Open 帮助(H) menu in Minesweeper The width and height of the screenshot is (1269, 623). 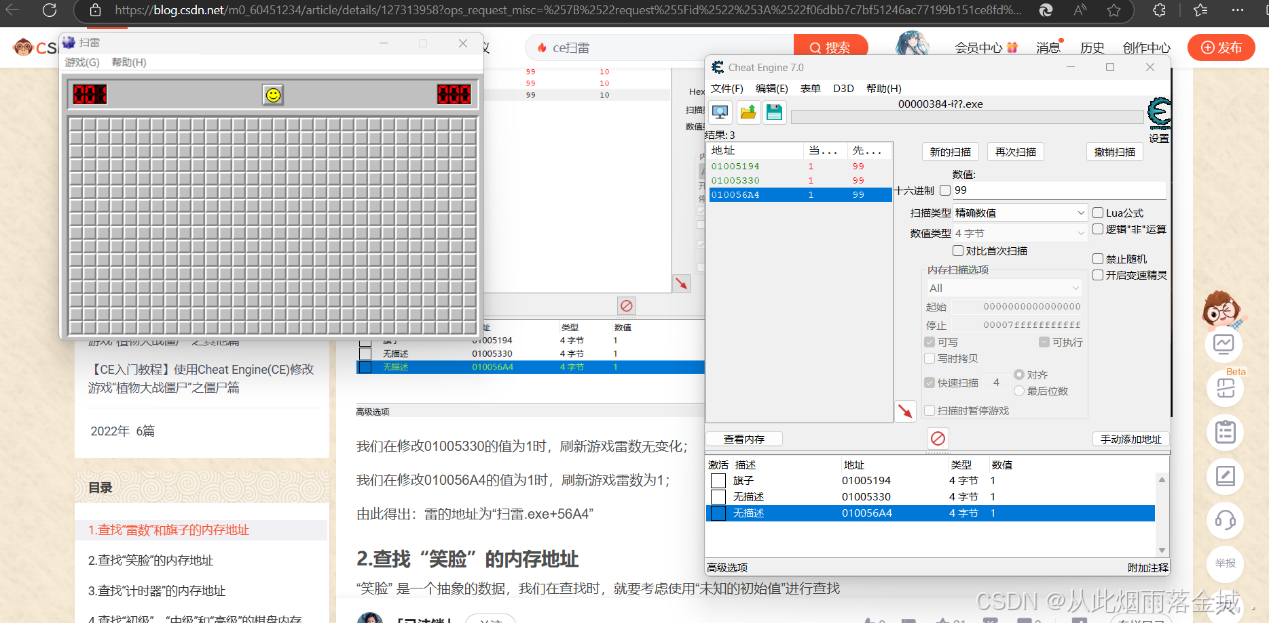coord(129,62)
